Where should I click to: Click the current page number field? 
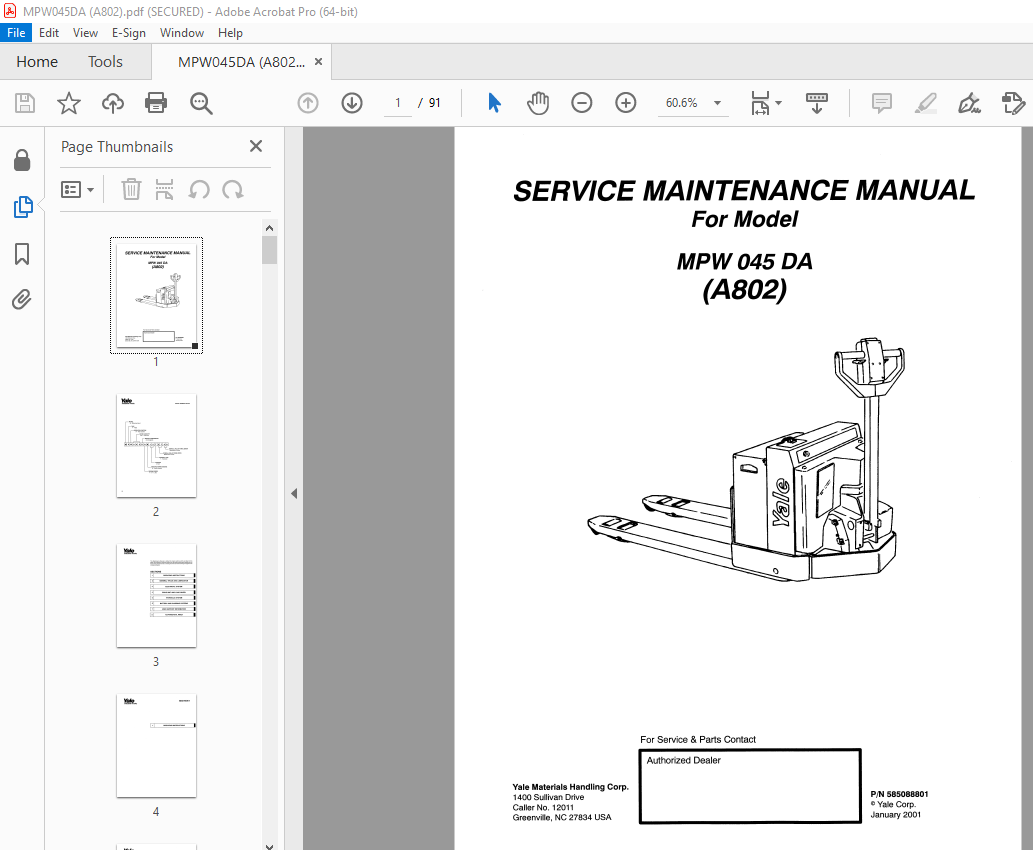pyautogui.click(x=398, y=103)
